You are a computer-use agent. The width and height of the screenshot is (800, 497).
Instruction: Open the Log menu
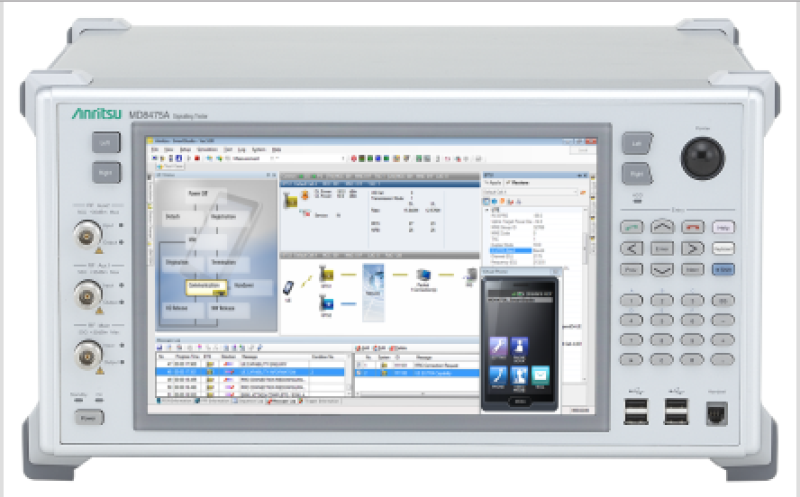tap(242, 150)
